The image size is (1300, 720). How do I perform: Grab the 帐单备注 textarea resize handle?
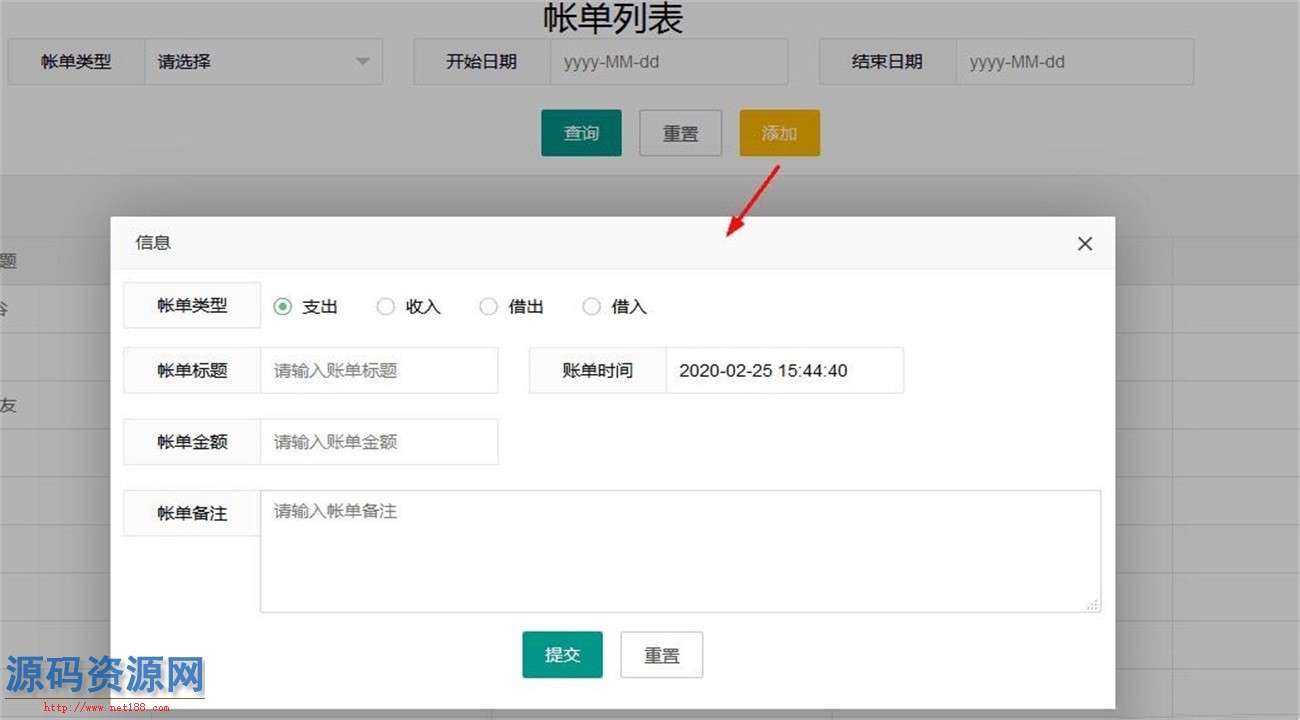click(x=1092, y=604)
